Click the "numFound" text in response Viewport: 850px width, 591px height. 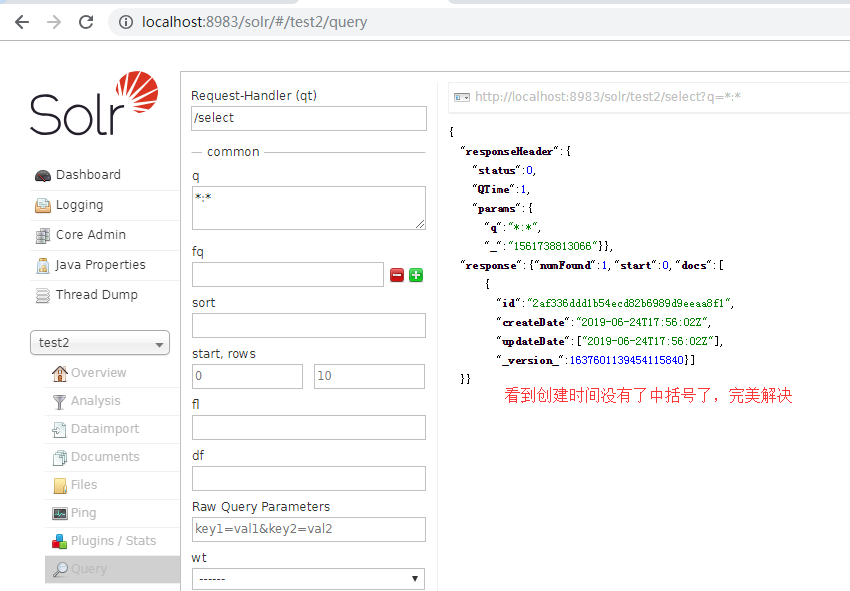565,265
